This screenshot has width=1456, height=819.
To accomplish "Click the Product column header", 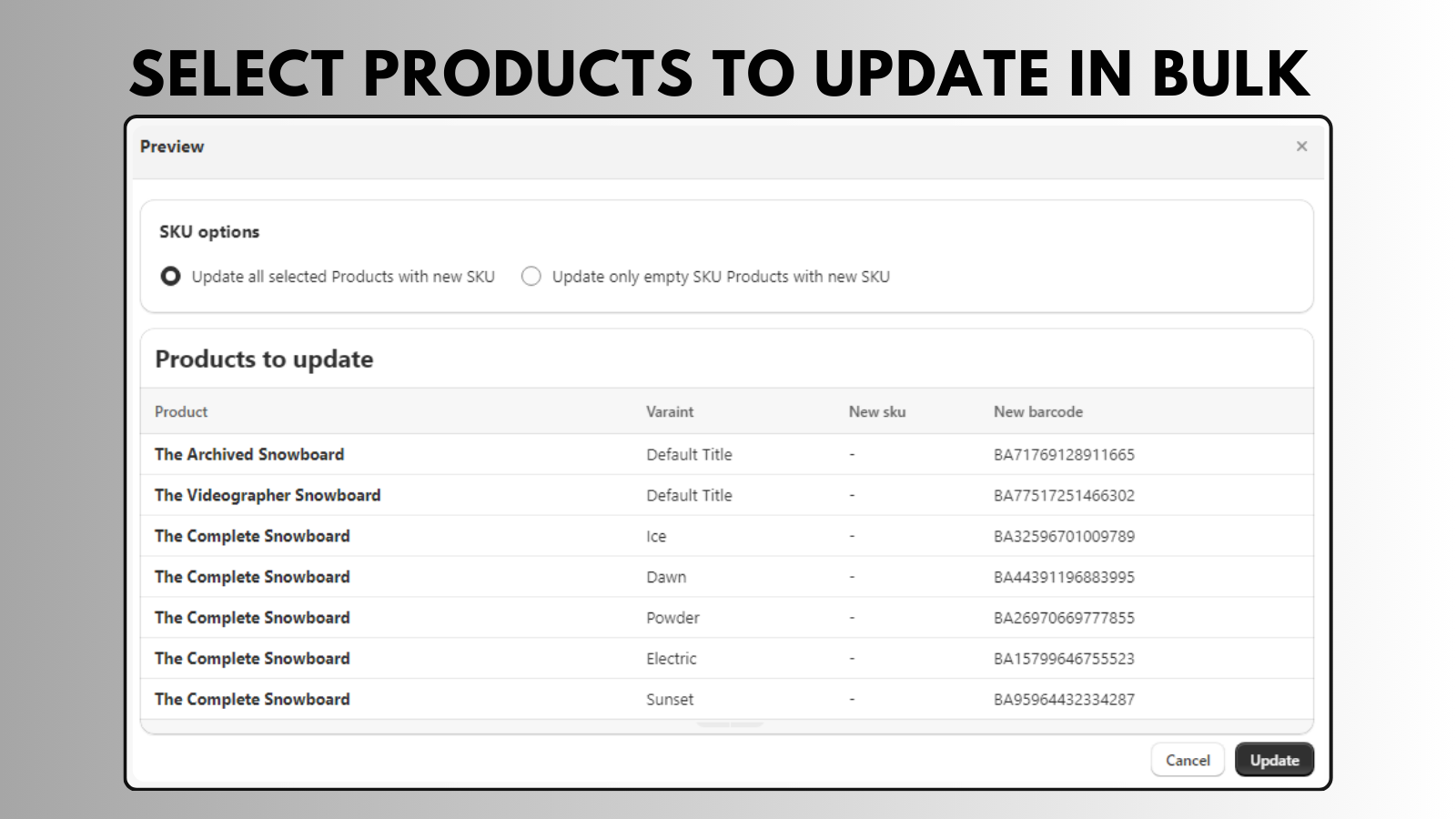I will click(x=181, y=411).
